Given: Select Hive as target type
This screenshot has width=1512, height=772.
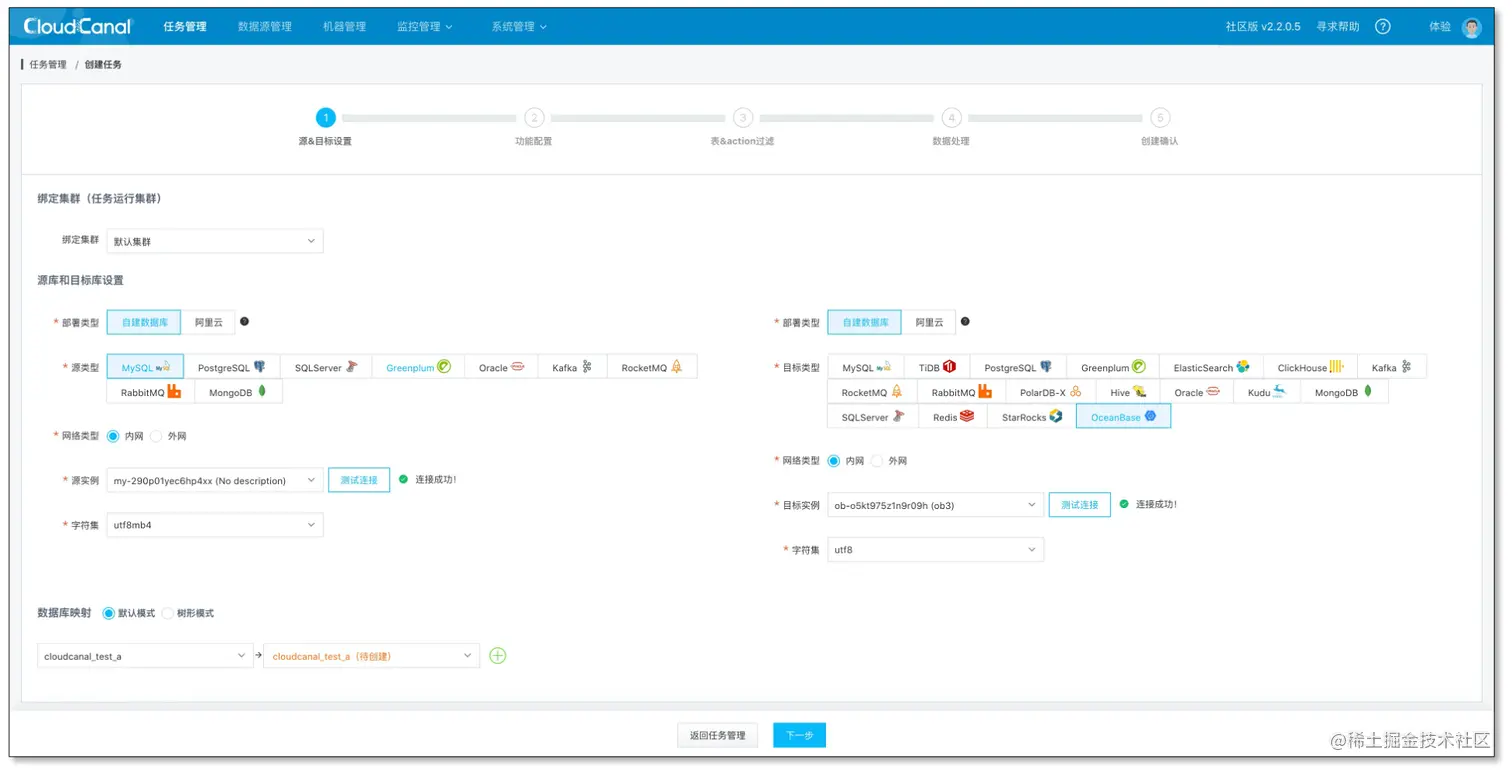Looking at the screenshot, I should tap(1128, 392).
